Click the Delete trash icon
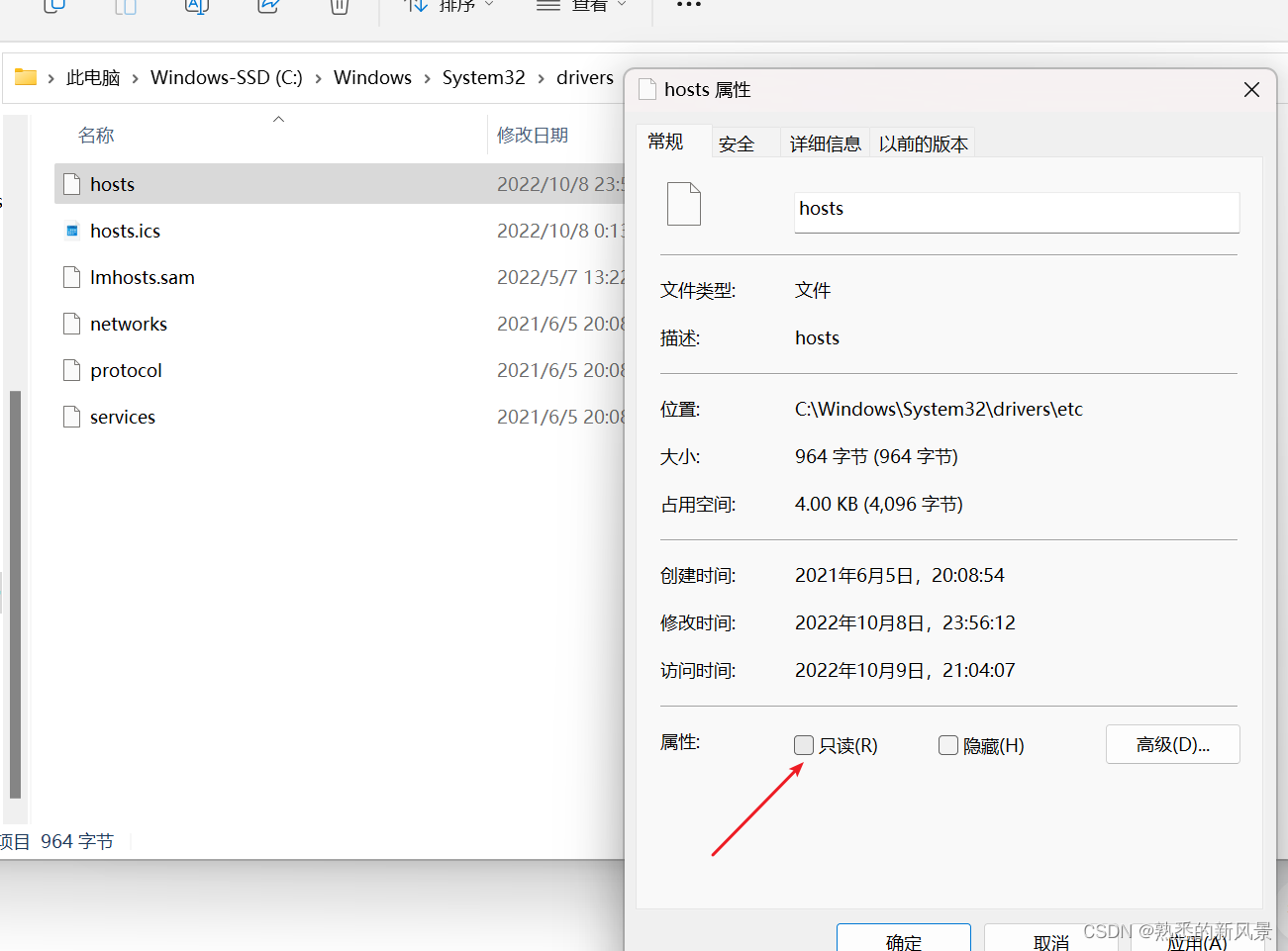 (x=339, y=7)
